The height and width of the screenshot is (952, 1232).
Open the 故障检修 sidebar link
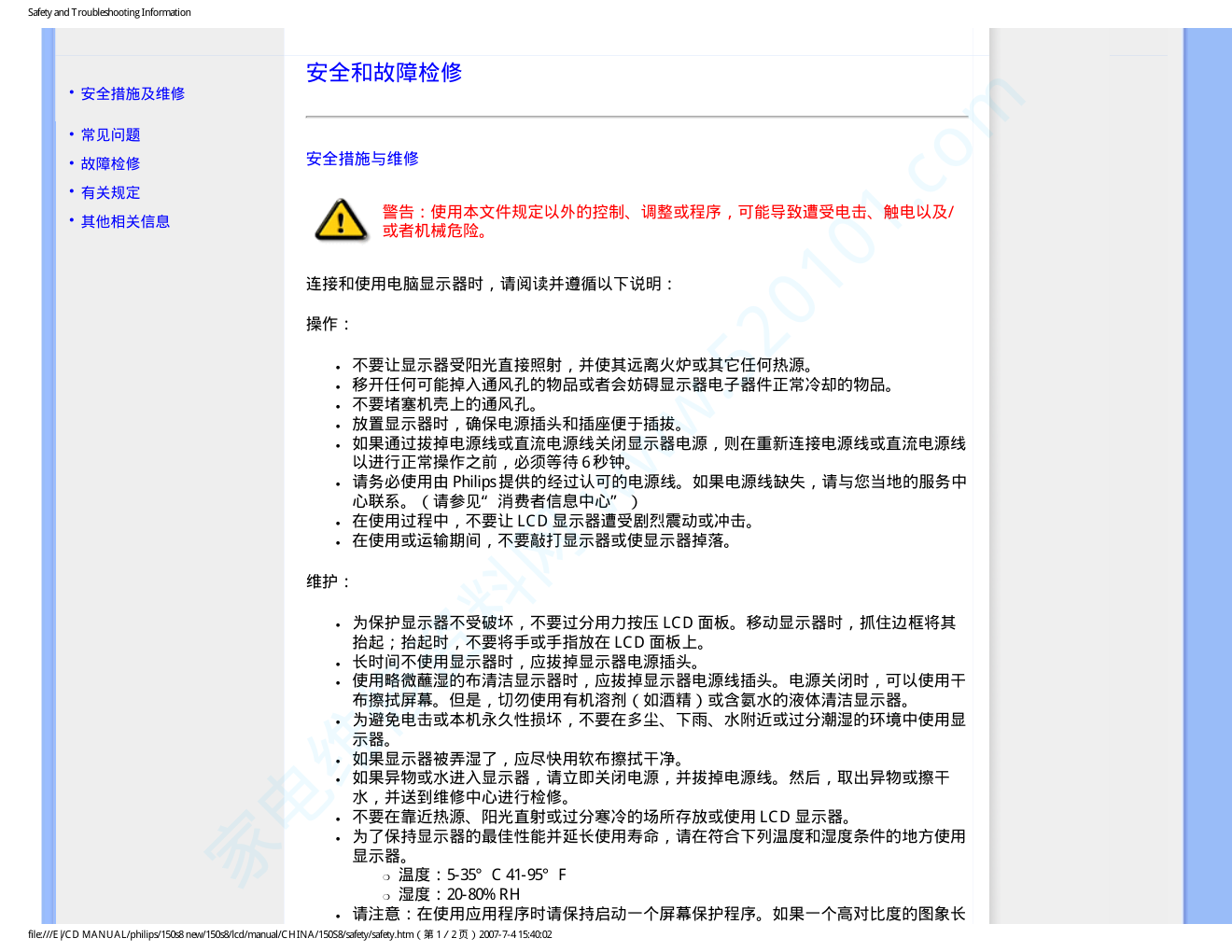[110, 163]
